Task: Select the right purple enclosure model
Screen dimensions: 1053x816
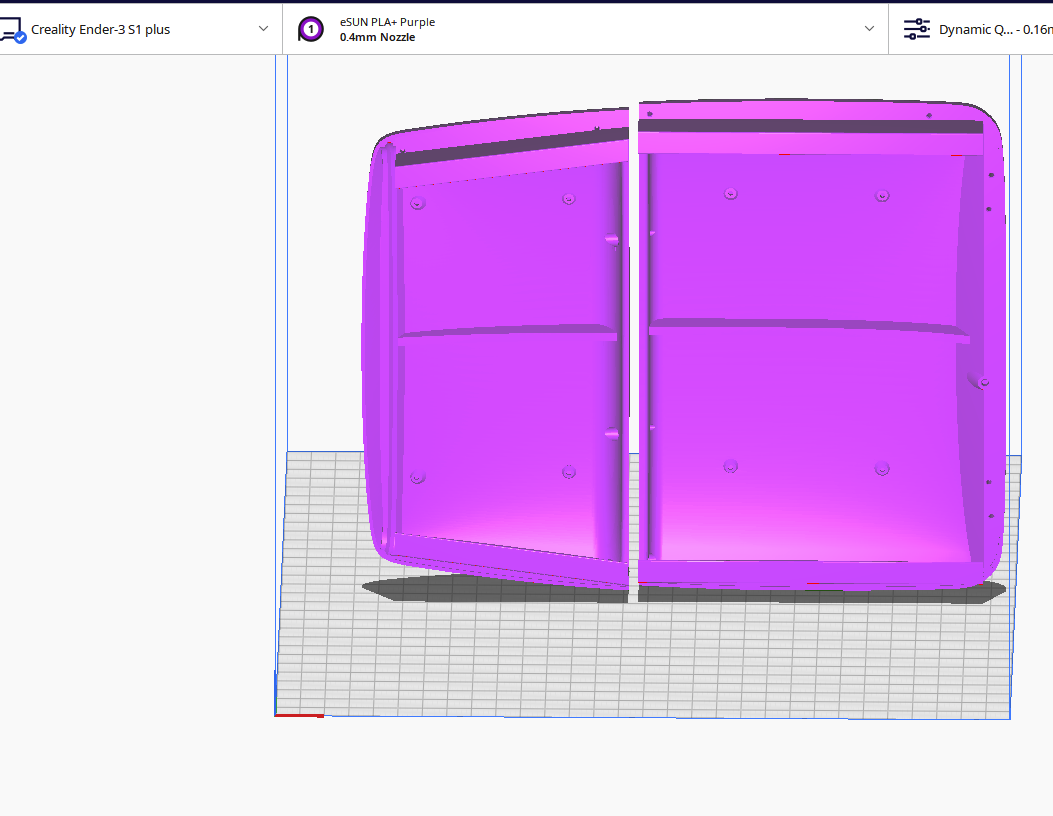Action: click(822, 345)
